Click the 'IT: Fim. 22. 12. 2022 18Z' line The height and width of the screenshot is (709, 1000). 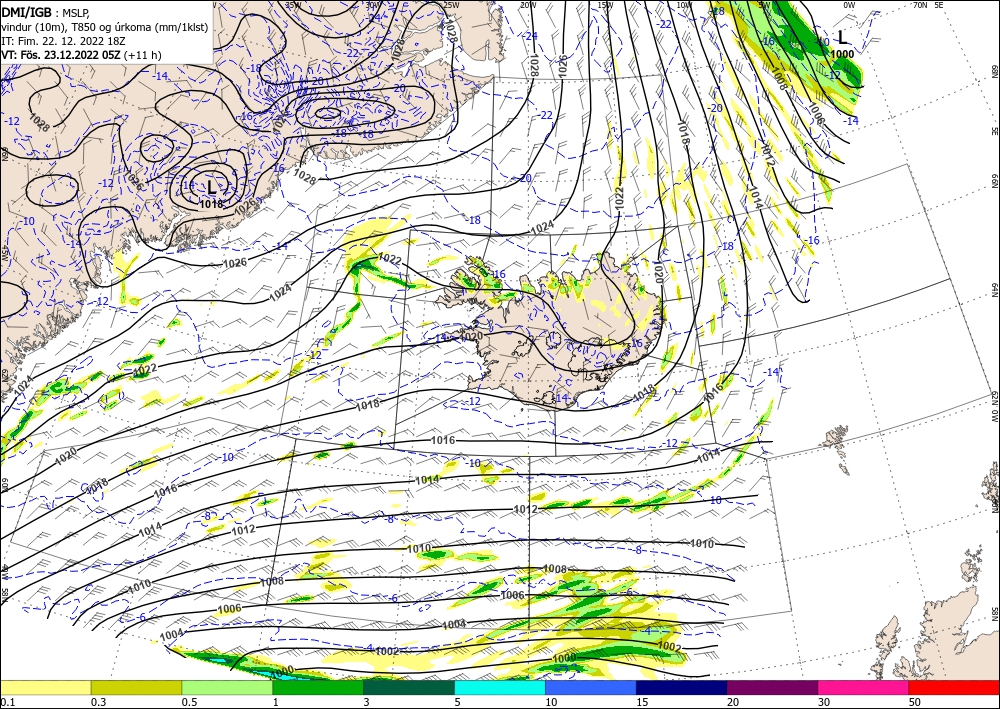(61, 41)
